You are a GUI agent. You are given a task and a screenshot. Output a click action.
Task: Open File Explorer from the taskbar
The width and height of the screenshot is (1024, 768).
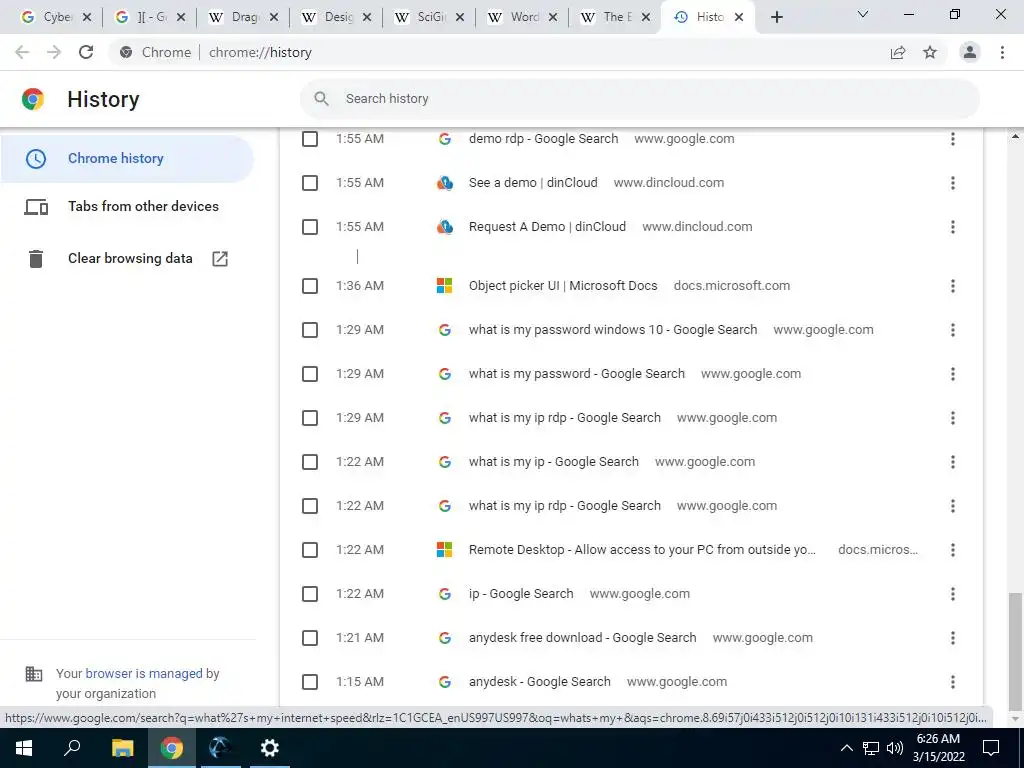[122, 748]
